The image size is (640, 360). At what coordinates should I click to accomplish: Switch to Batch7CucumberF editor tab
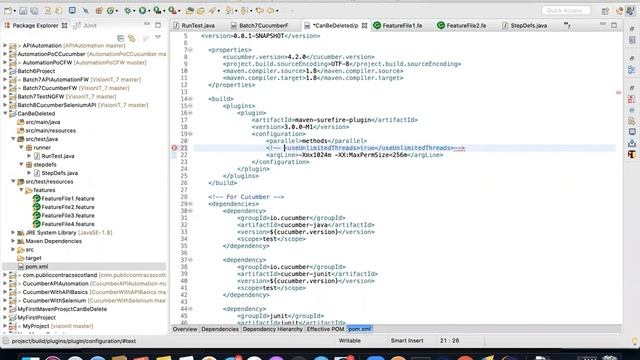(260, 26)
